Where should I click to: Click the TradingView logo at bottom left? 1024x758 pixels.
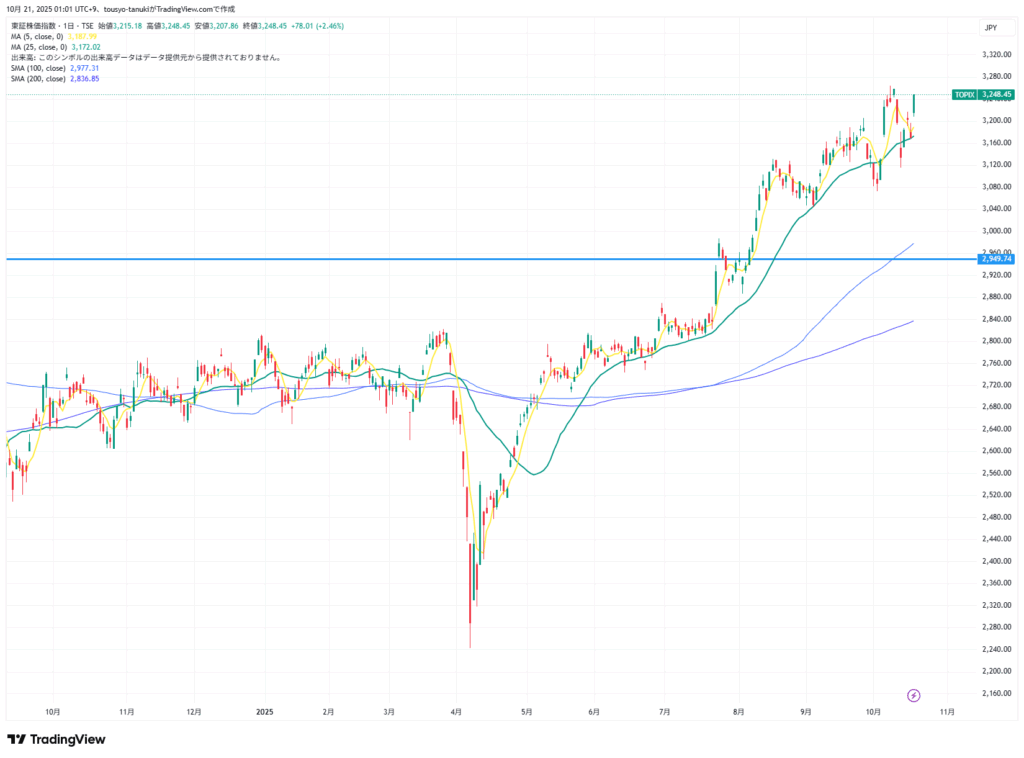pos(56,739)
